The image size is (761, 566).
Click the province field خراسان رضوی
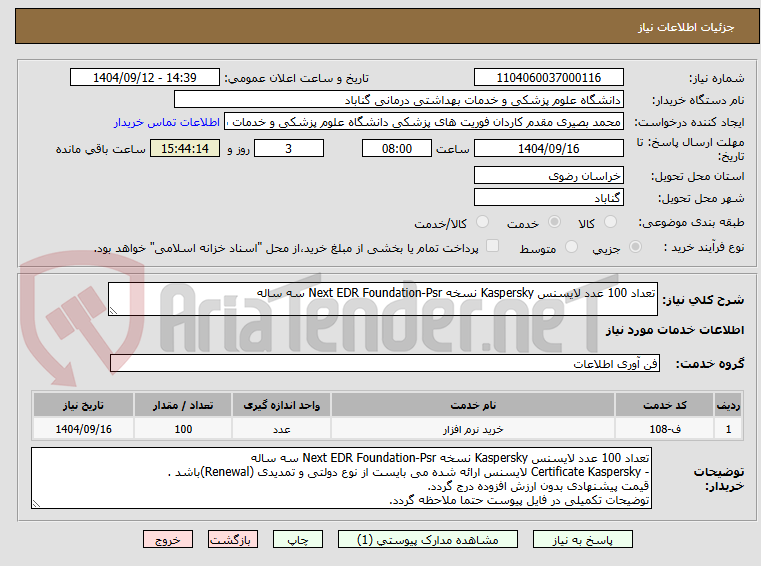[548, 175]
